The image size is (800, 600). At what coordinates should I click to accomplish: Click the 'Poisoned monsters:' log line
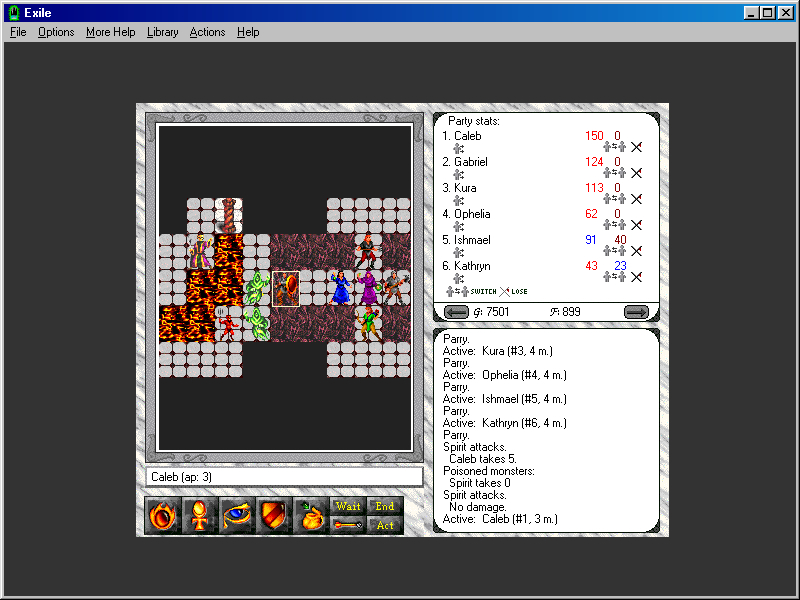pos(489,471)
